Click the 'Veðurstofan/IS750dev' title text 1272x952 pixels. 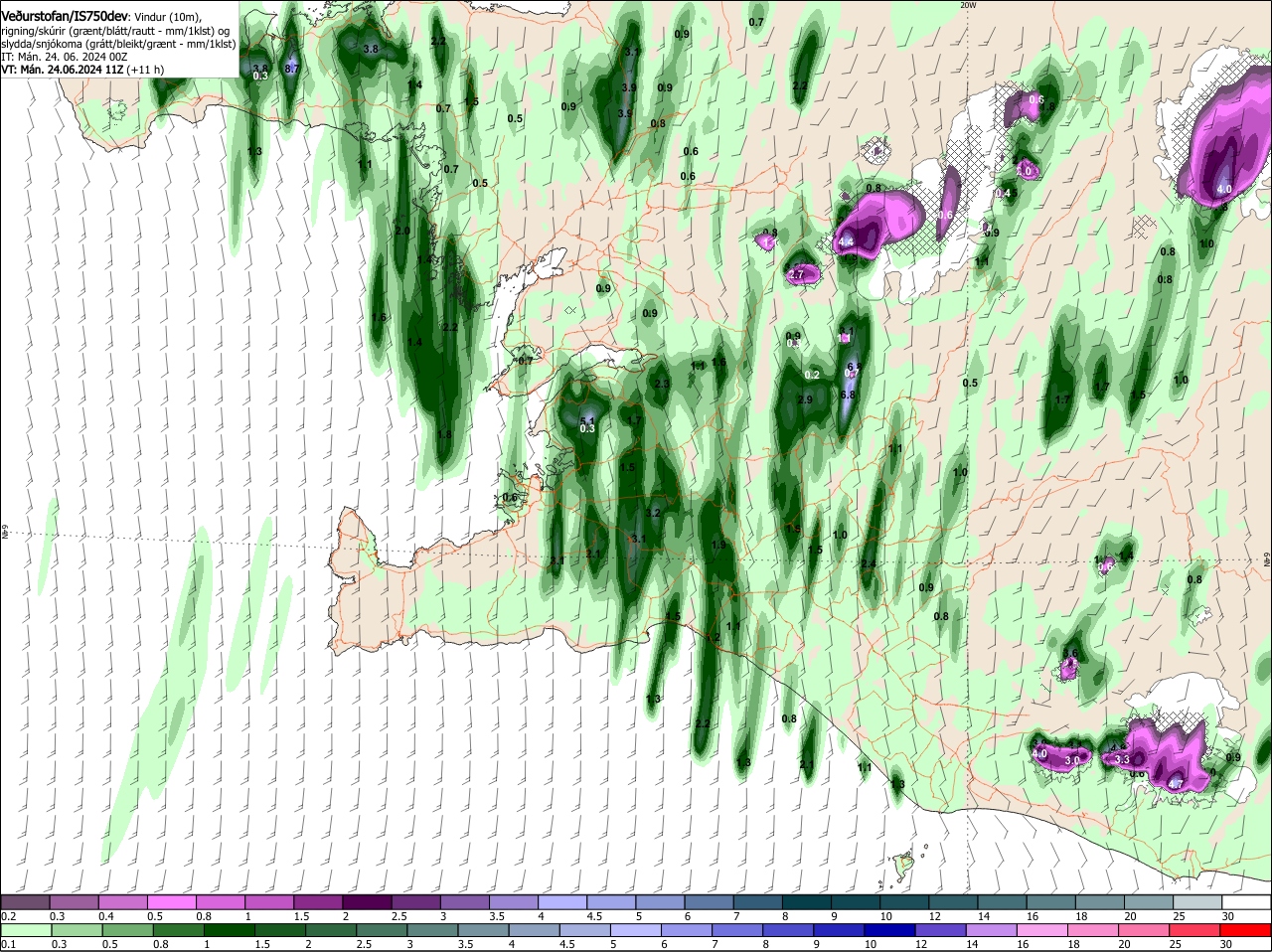pyautogui.click(x=66, y=17)
